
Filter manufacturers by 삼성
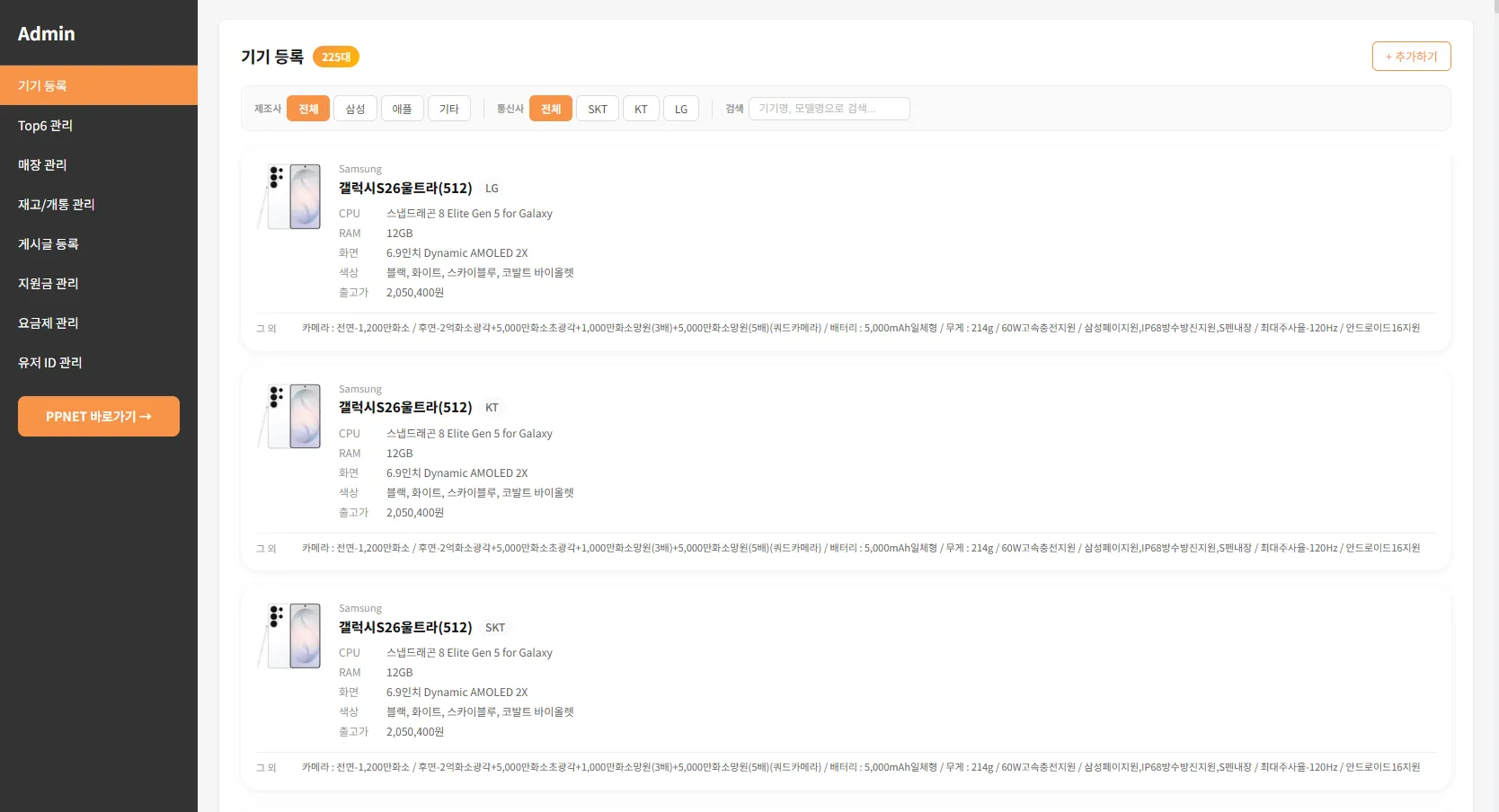[356, 109]
